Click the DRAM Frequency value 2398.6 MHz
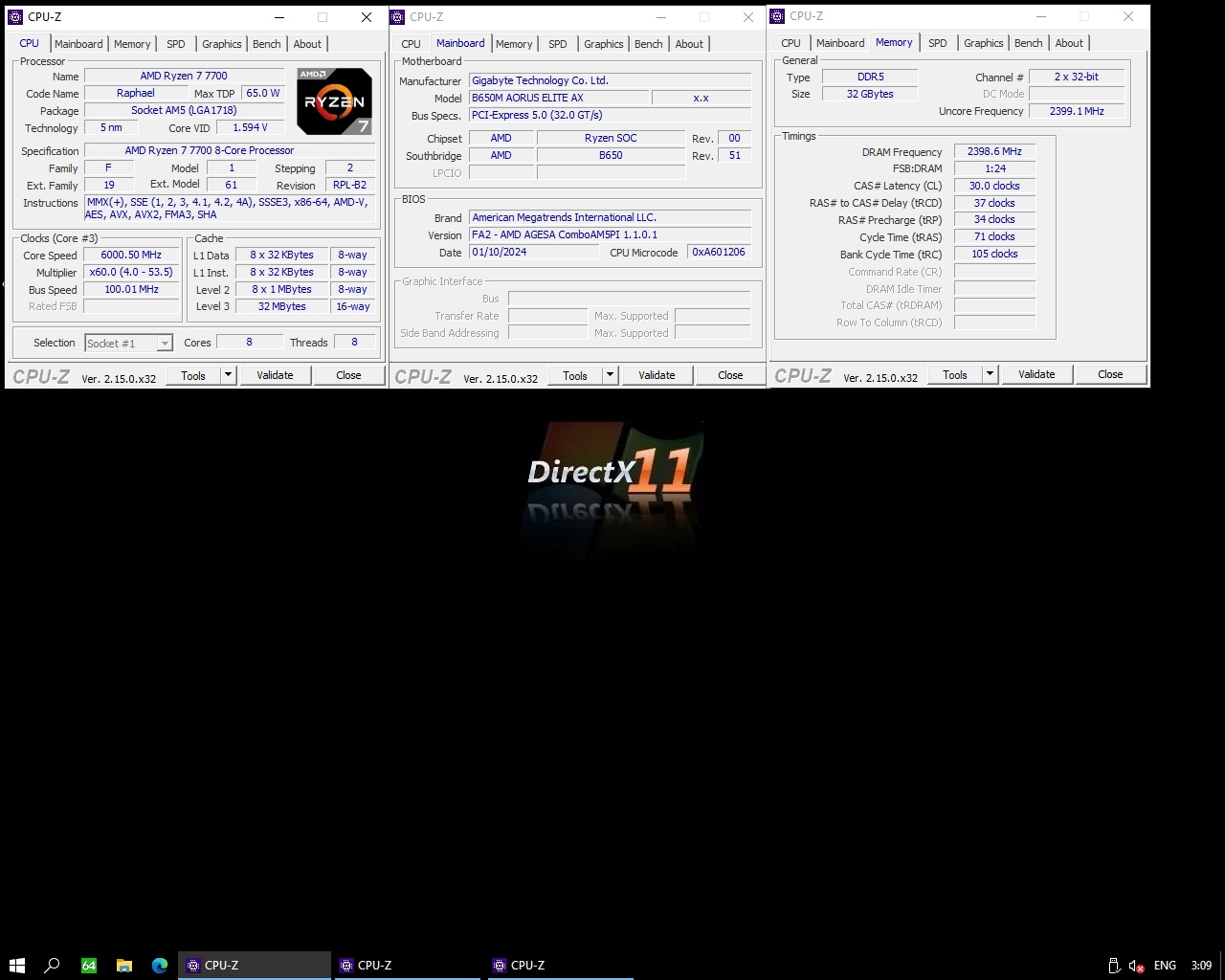1225x980 pixels. pyautogui.click(x=994, y=151)
